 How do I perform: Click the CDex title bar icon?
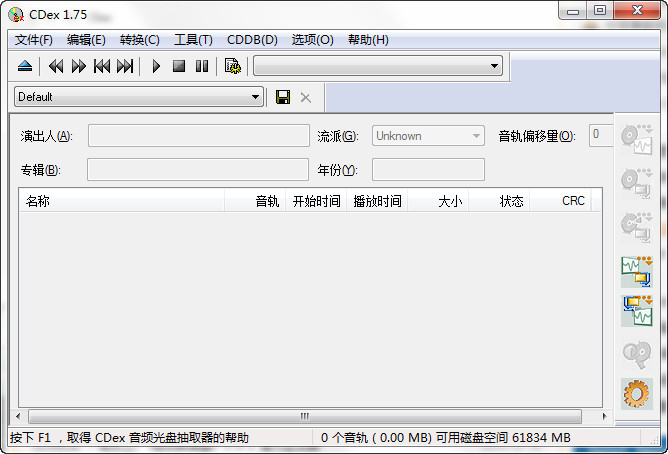(16, 14)
